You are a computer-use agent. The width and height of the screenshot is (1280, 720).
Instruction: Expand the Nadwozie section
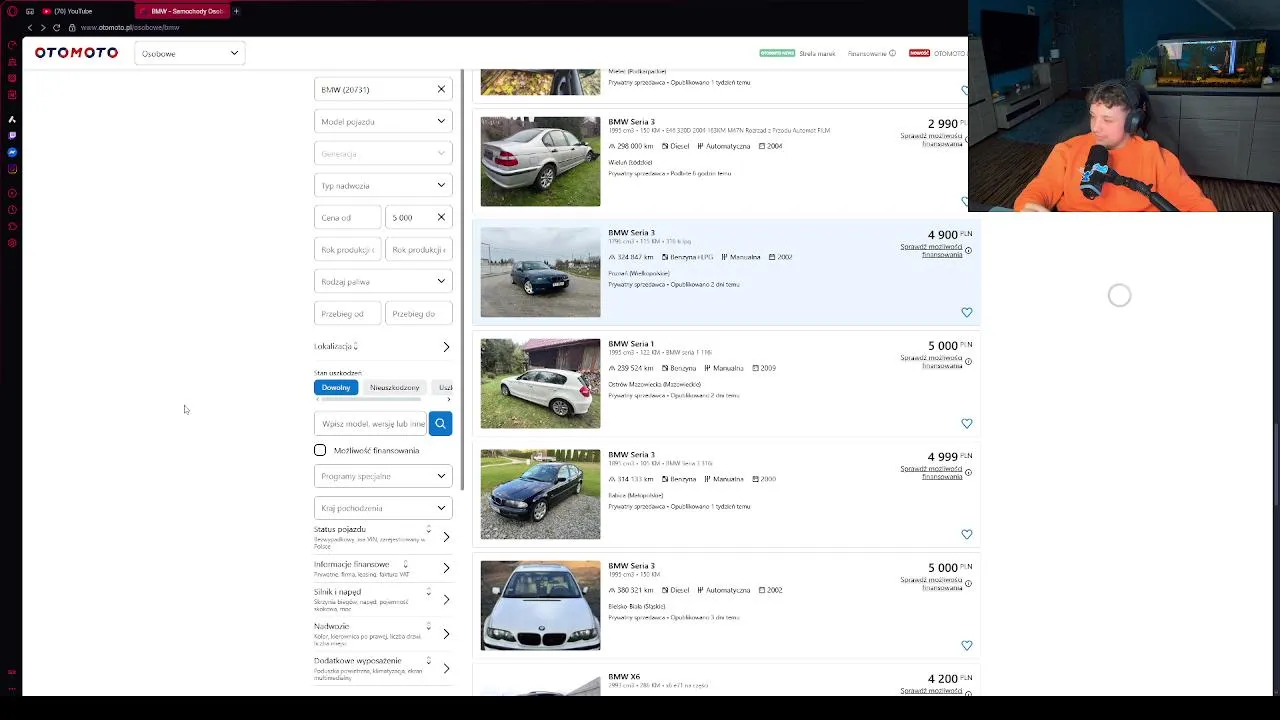[x=383, y=633]
